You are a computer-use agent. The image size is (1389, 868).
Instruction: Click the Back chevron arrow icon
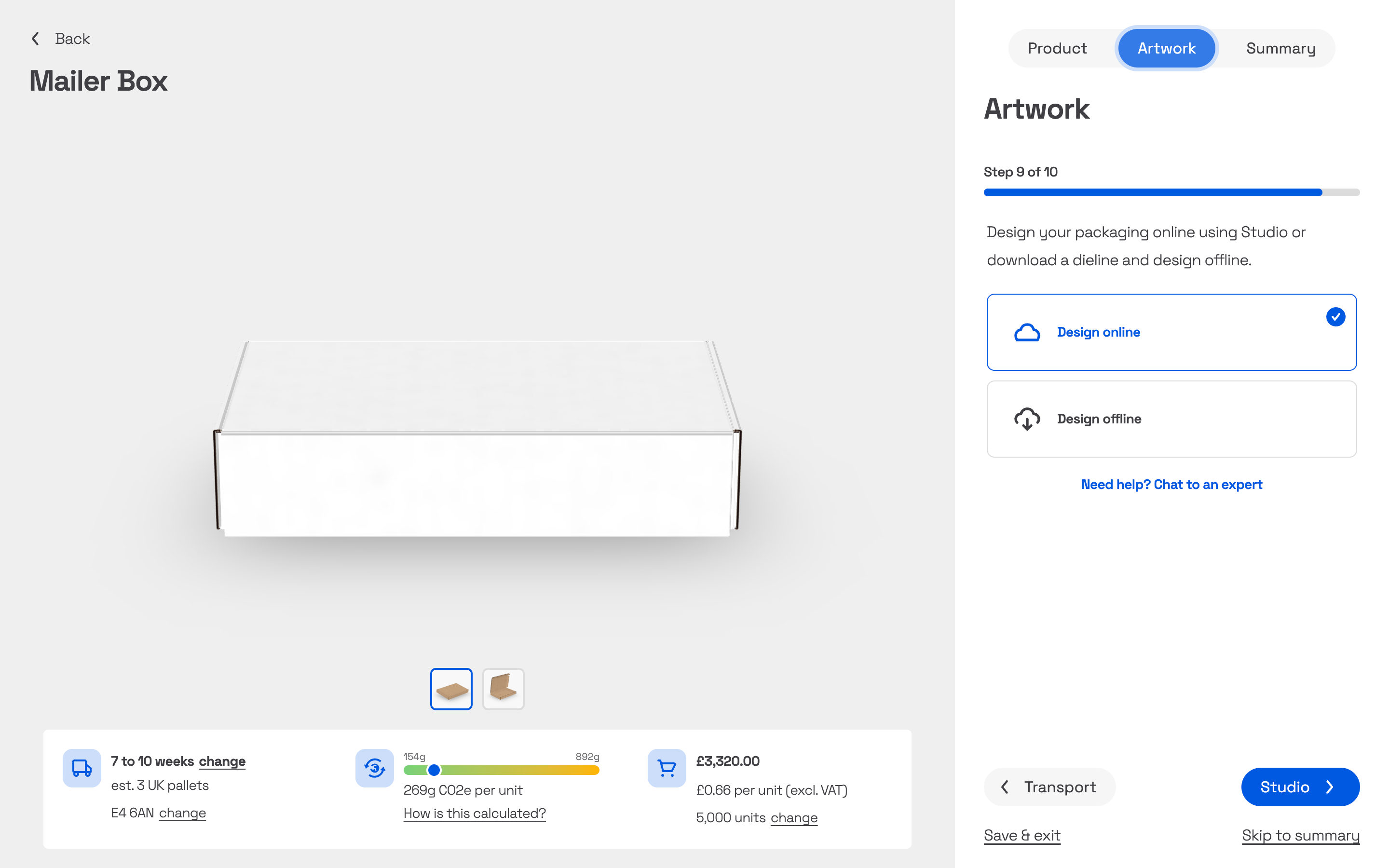pyautogui.click(x=36, y=39)
